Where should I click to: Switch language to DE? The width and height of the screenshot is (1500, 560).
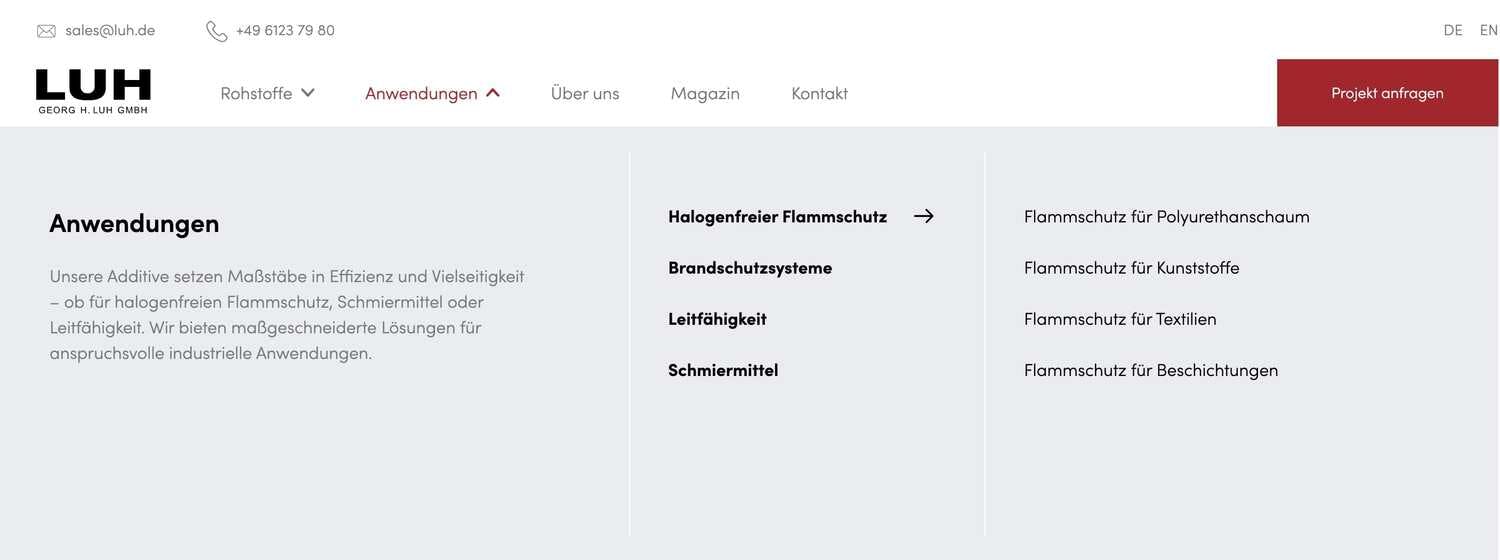pos(1453,30)
